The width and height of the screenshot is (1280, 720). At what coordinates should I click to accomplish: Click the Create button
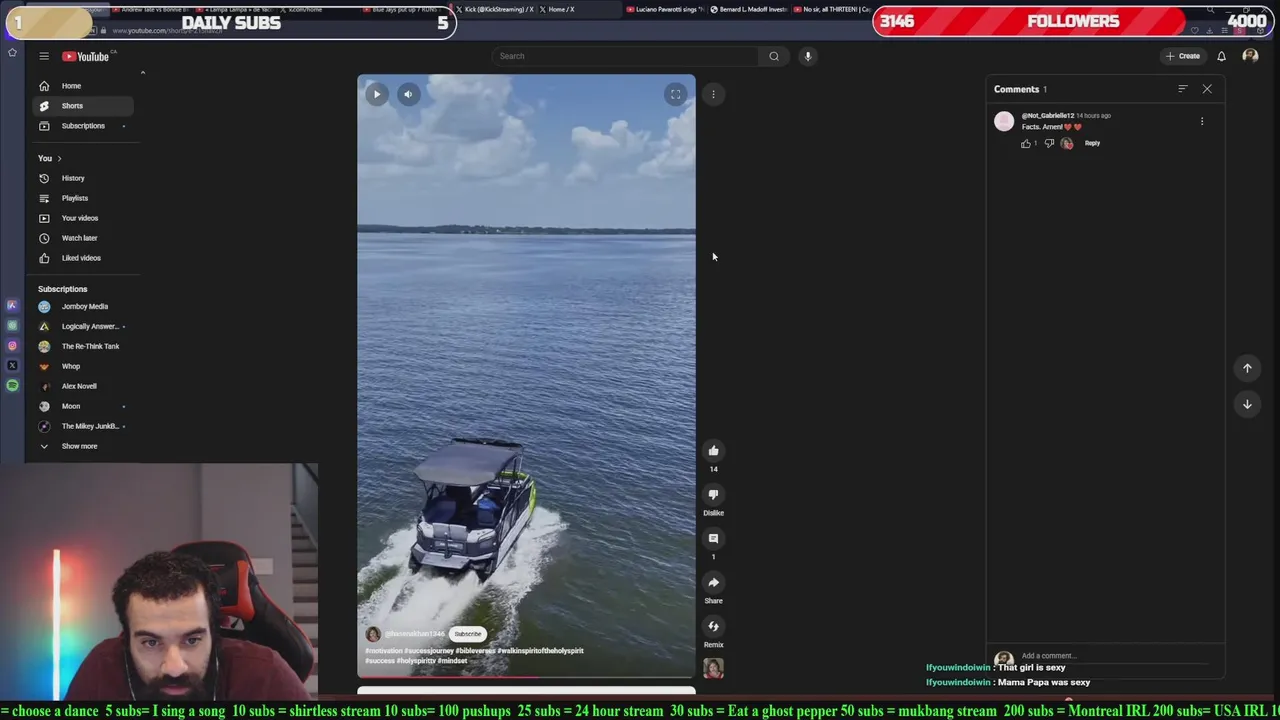tap(1182, 56)
